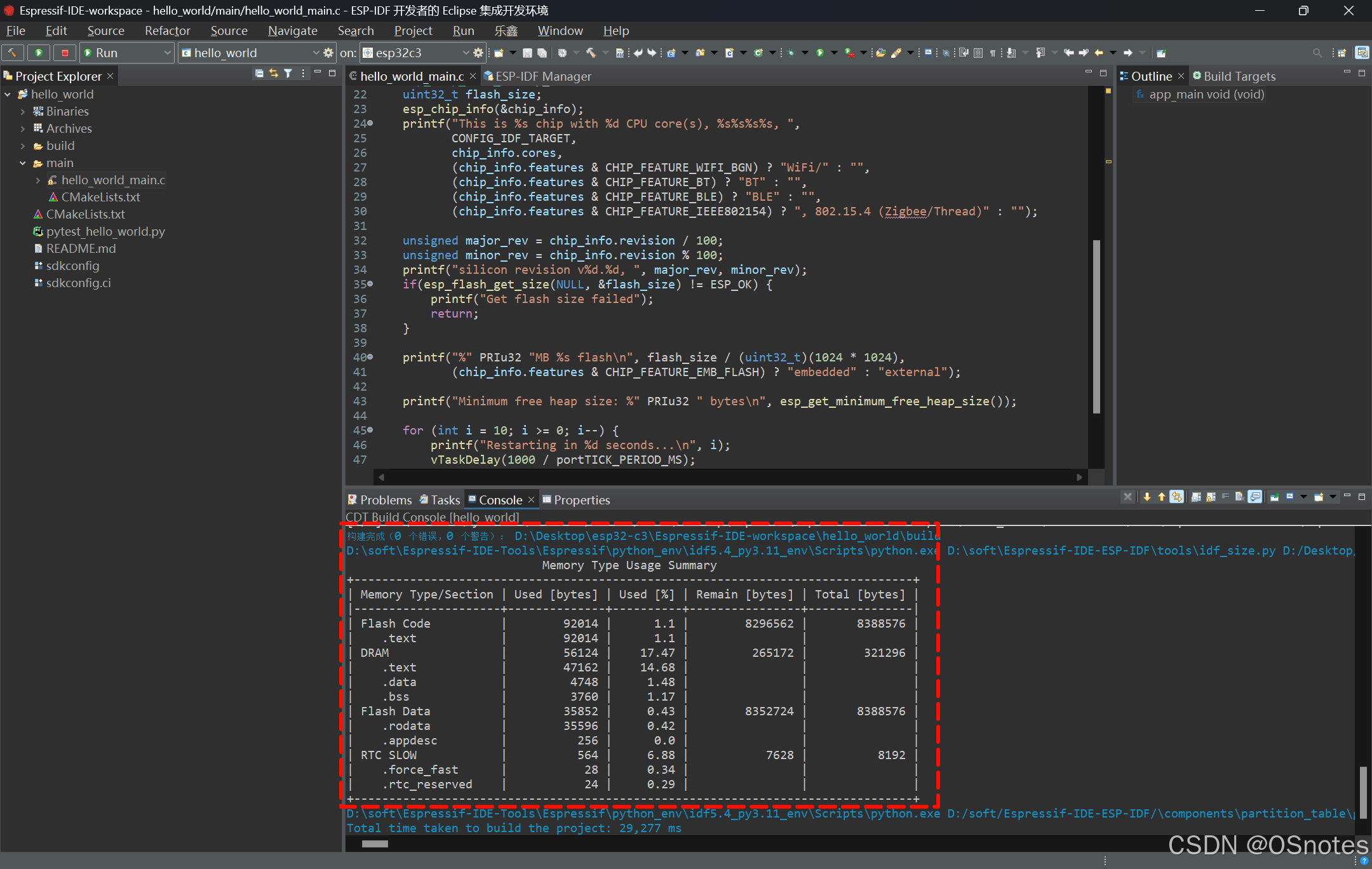Click the Save floppy disk icon
Viewport: 1372px width, 869px height.
point(527,53)
